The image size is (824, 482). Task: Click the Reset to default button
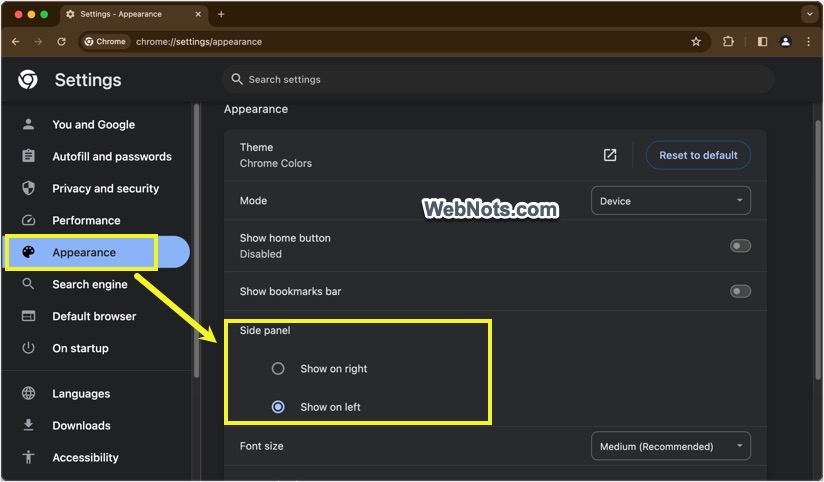(698, 155)
